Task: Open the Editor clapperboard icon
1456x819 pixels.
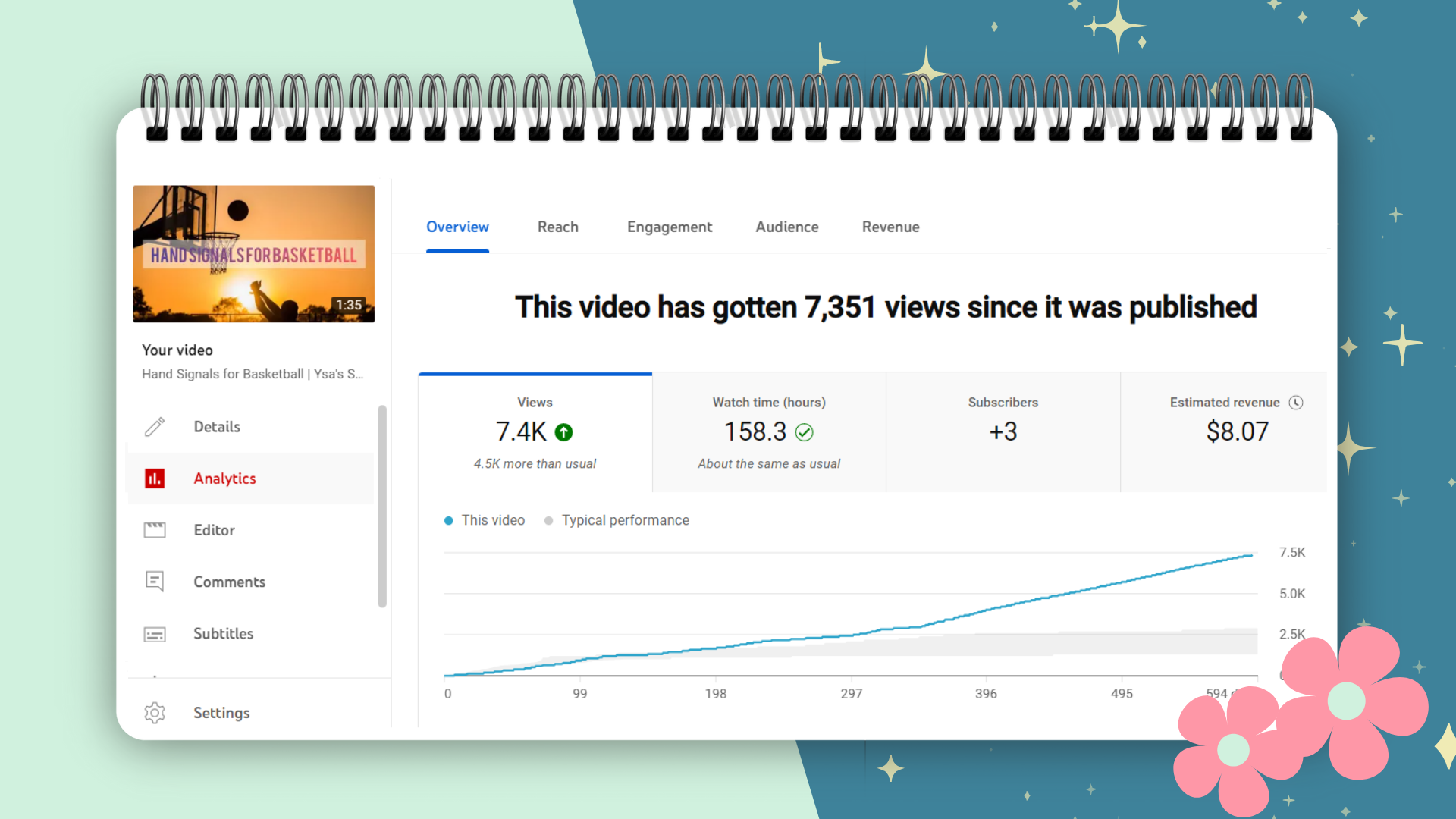Action: coord(155,530)
